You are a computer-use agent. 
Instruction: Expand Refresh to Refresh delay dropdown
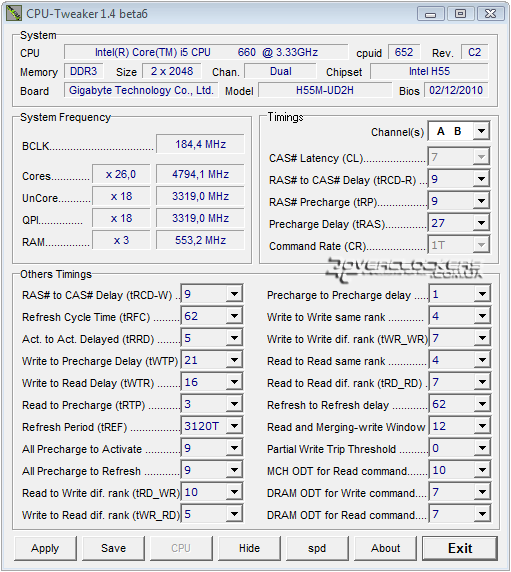tap(482, 404)
